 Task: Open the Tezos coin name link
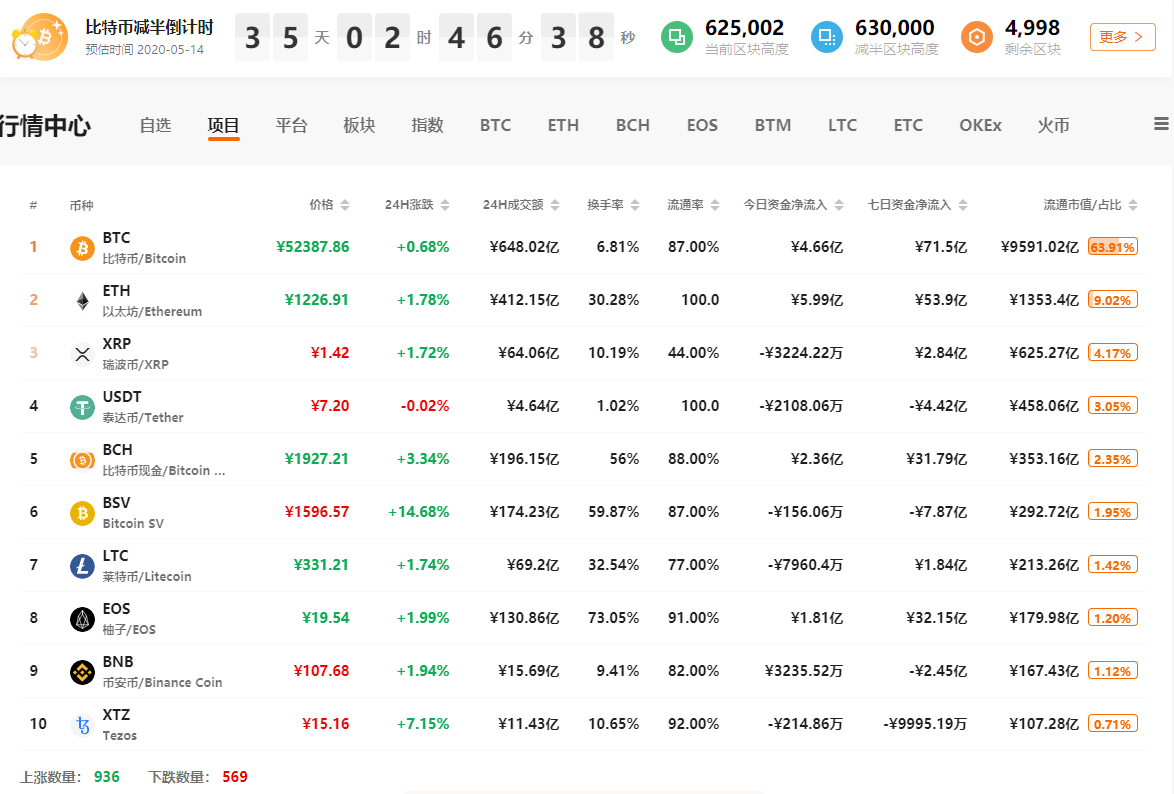click(120, 736)
